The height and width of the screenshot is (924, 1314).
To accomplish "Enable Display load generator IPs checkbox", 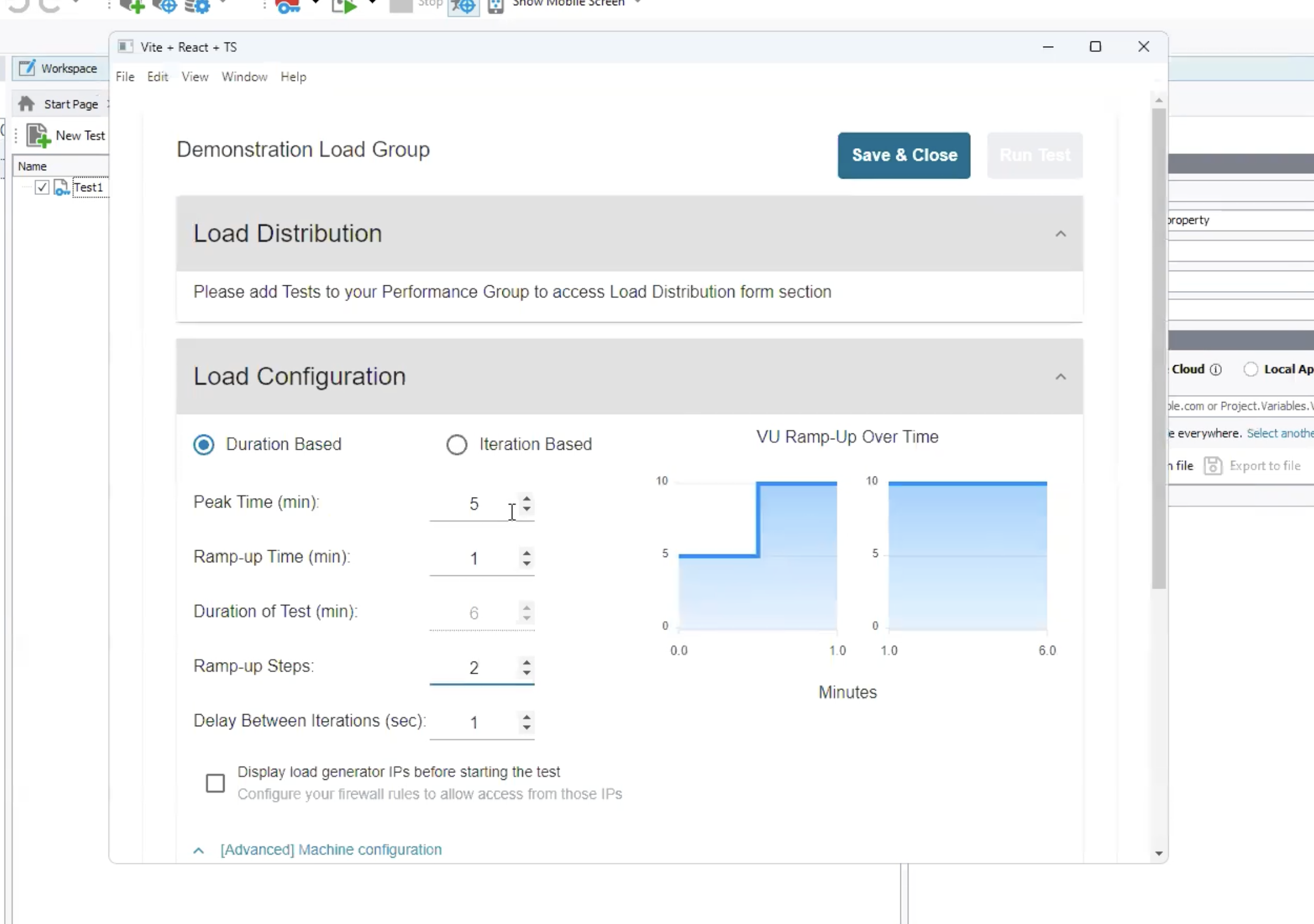I will tap(215, 783).
